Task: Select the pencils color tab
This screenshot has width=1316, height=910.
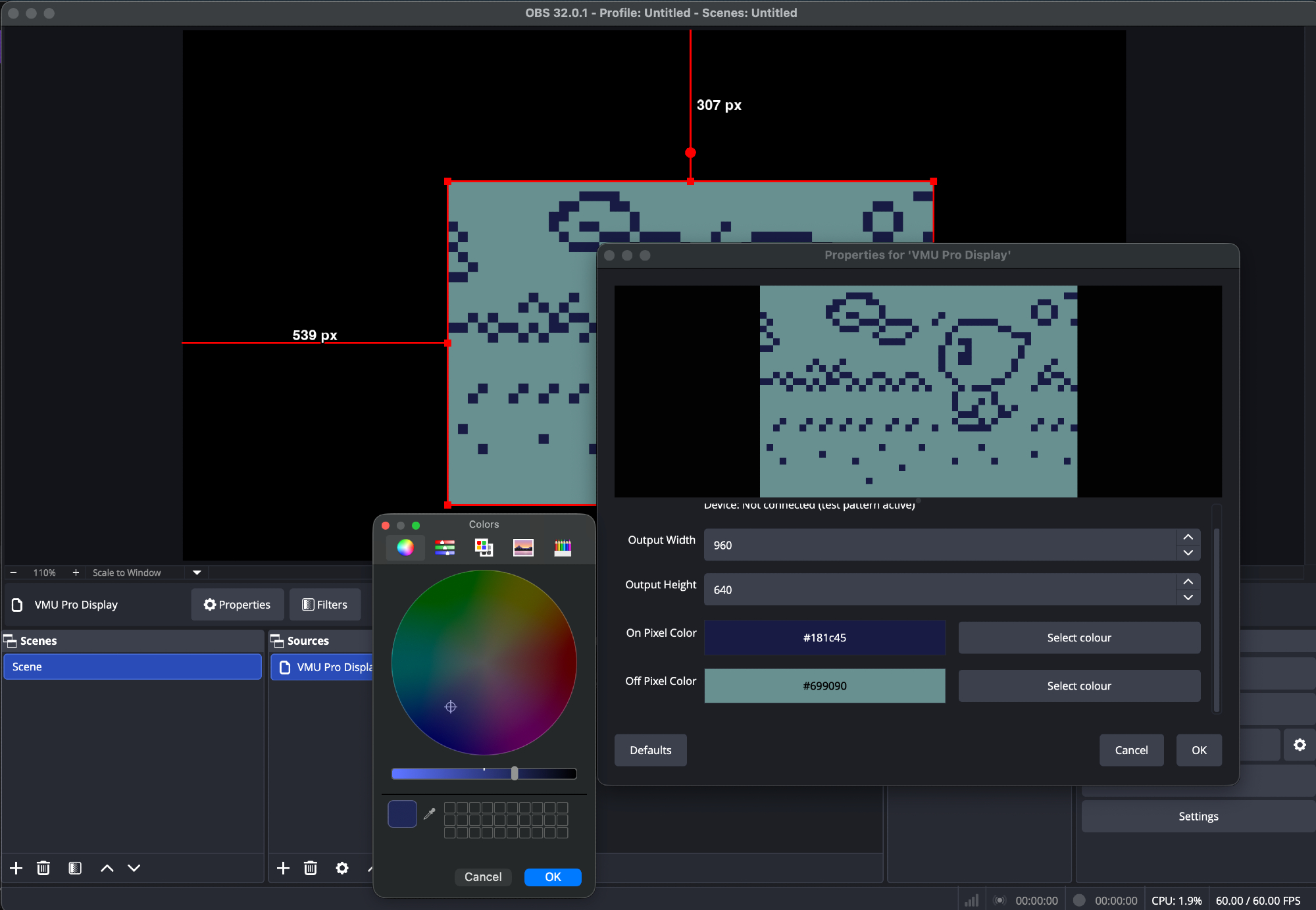Action: pos(563,547)
